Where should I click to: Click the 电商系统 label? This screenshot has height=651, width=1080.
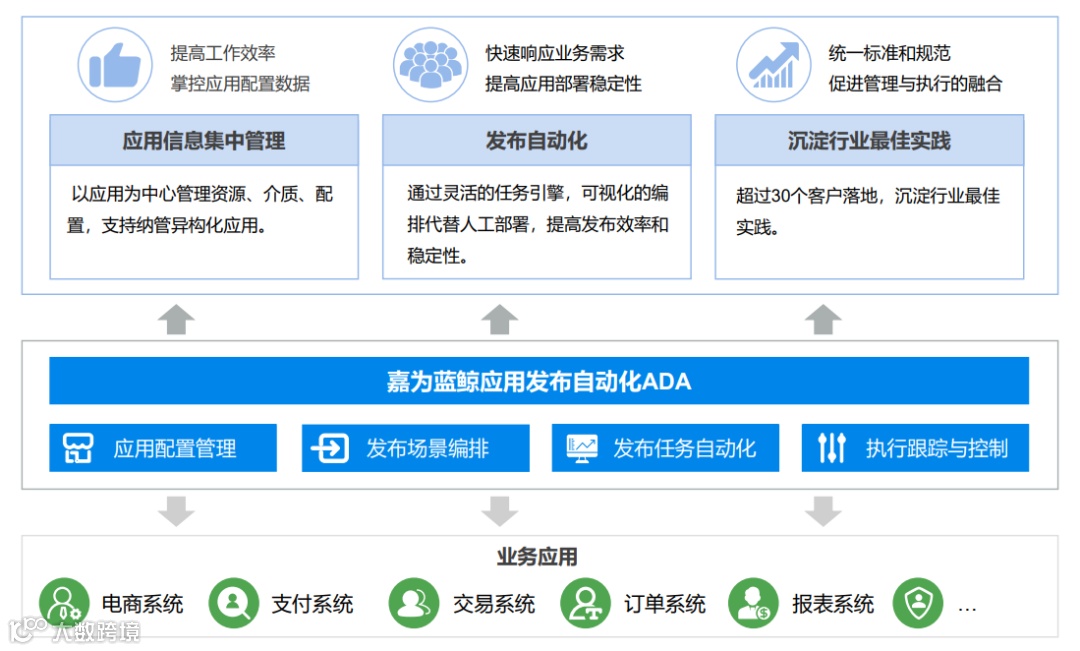[x=143, y=604]
